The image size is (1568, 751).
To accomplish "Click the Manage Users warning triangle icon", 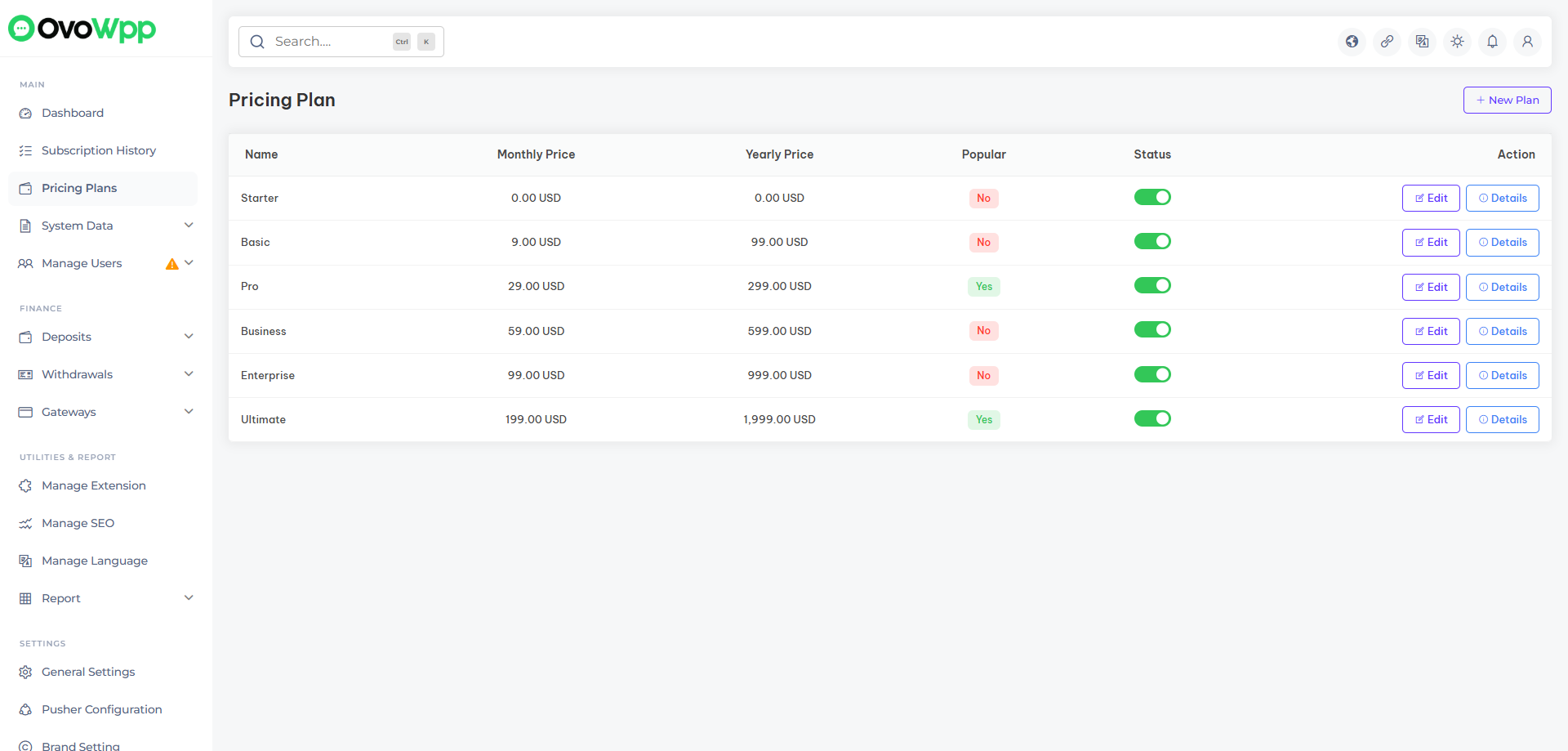I will (x=171, y=264).
